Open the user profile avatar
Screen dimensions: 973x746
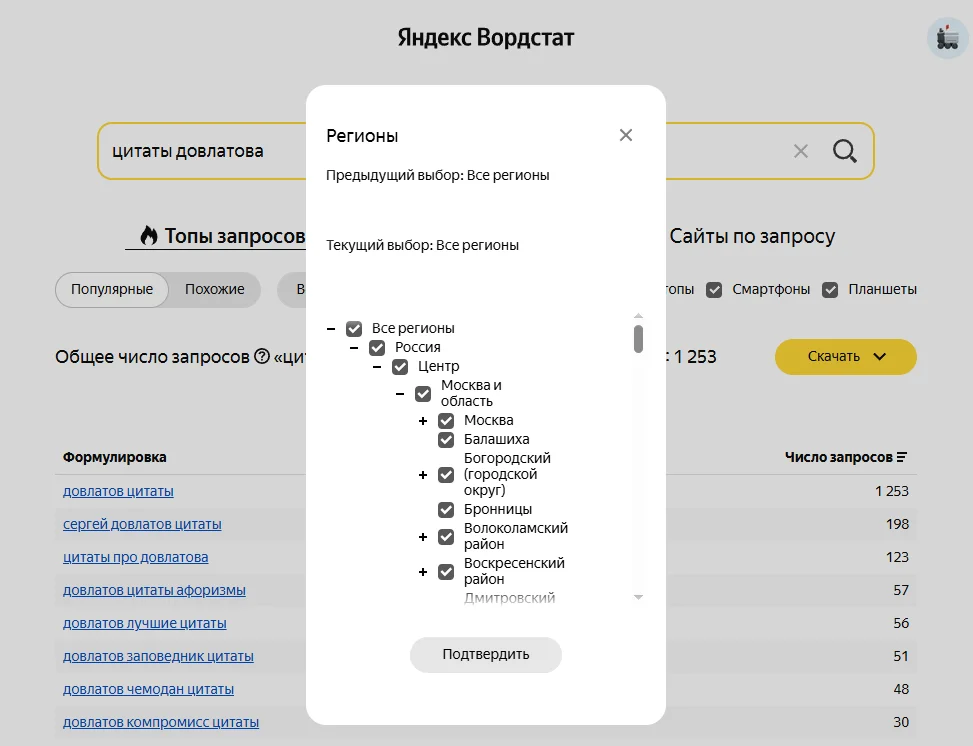pos(946,38)
